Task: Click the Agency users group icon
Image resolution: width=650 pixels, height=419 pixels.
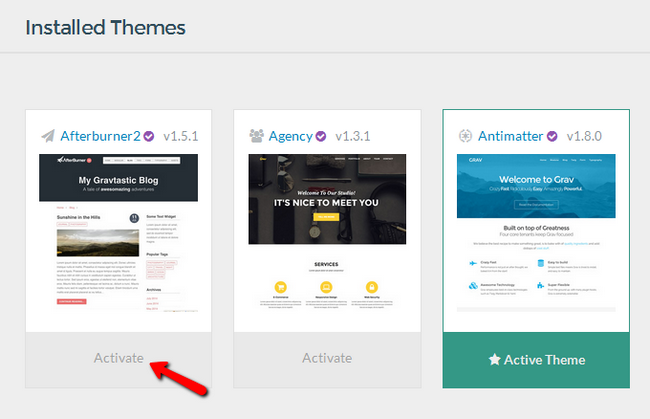Action: coord(257,136)
